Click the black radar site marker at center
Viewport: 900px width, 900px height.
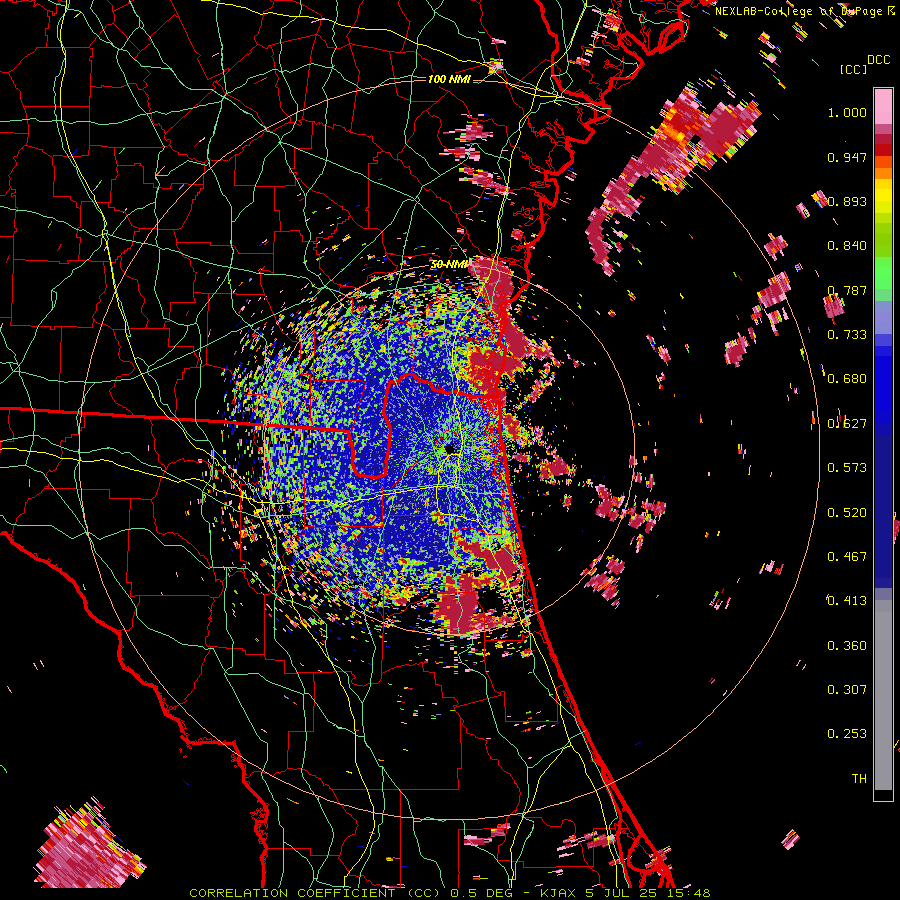tap(450, 449)
